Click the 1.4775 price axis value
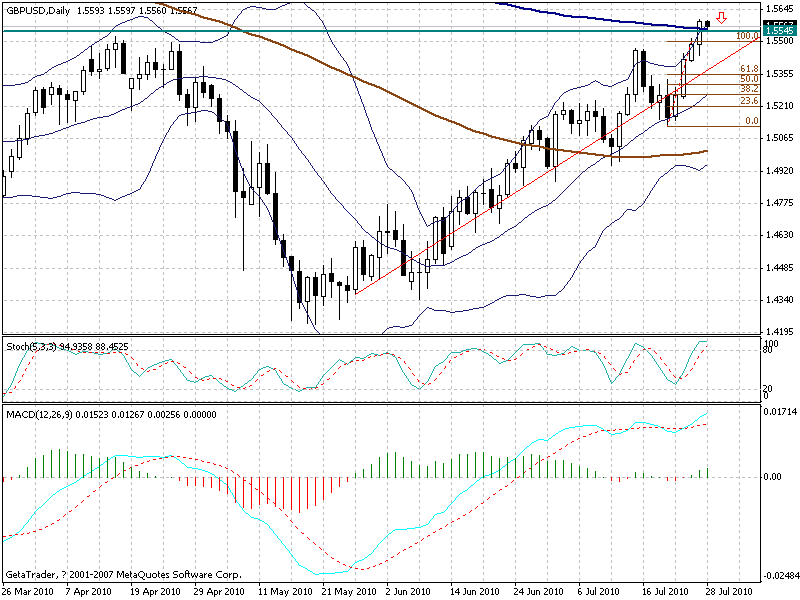The width and height of the screenshot is (800, 600). (x=779, y=203)
